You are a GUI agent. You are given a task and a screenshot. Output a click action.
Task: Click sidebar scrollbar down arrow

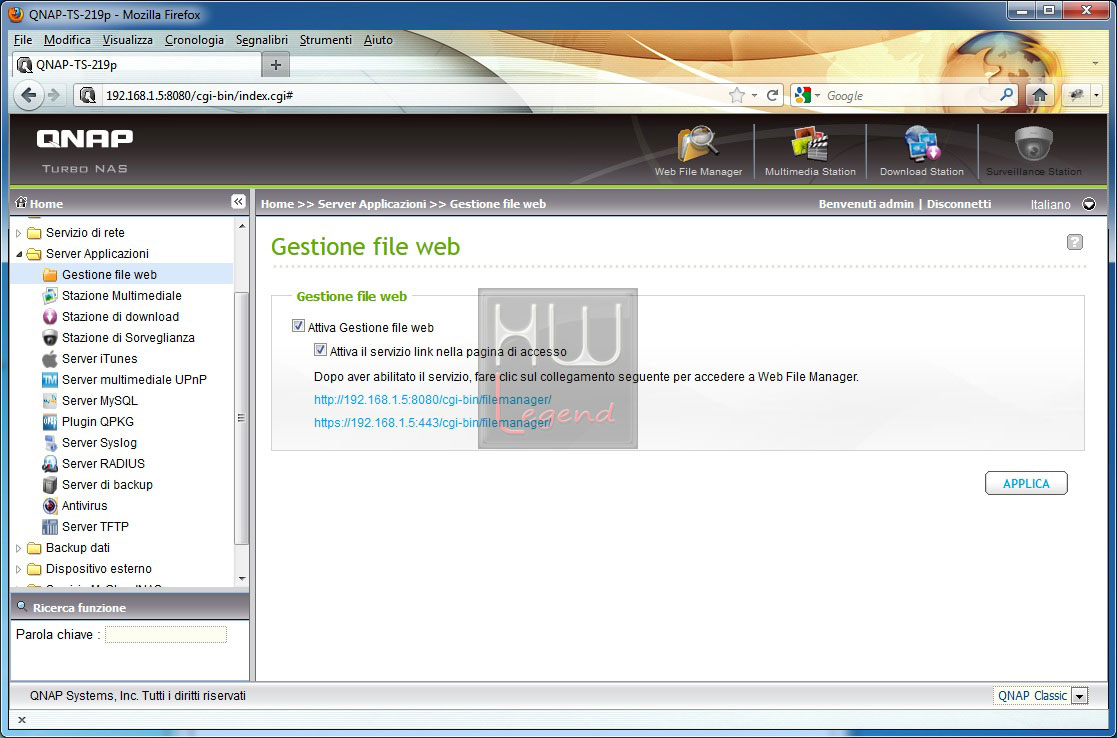pyautogui.click(x=241, y=578)
